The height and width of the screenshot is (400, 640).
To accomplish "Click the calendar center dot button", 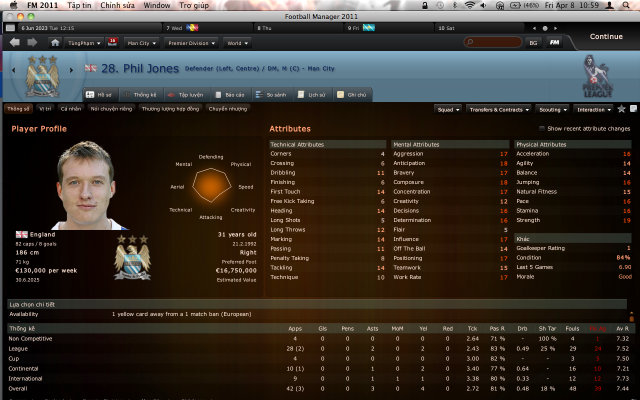I will (x=544, y=28).
